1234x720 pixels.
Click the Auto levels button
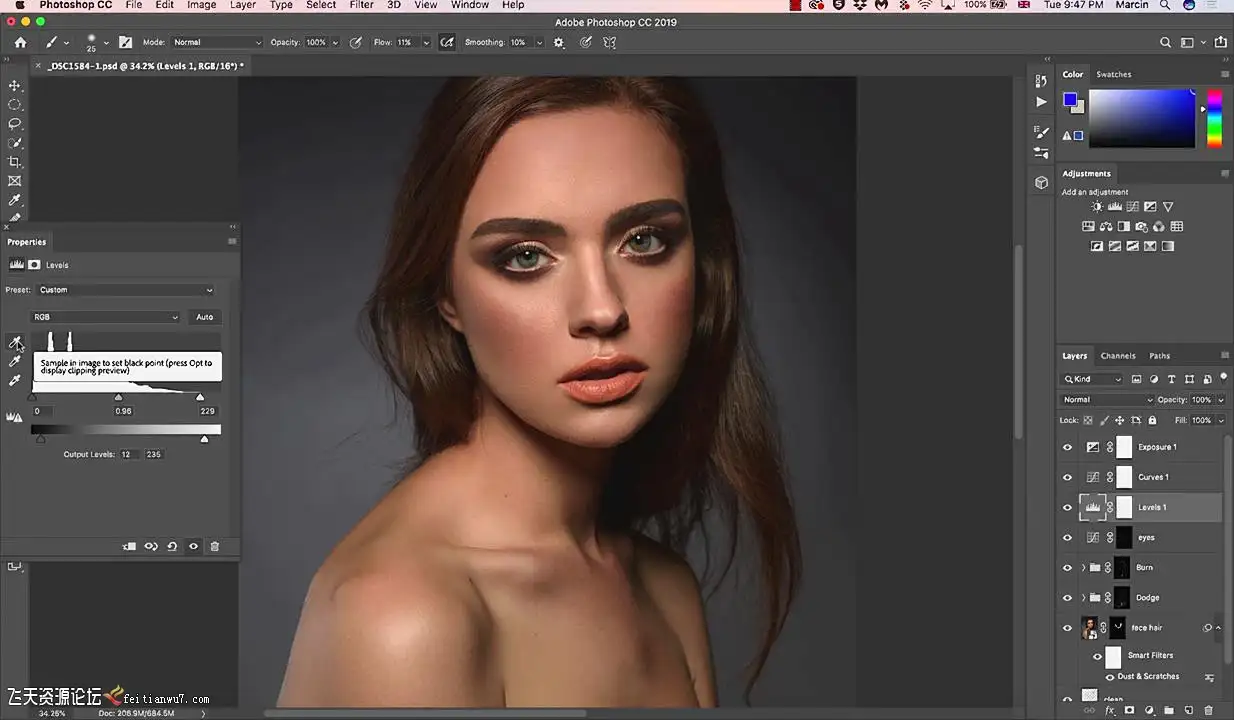(204, 317)
